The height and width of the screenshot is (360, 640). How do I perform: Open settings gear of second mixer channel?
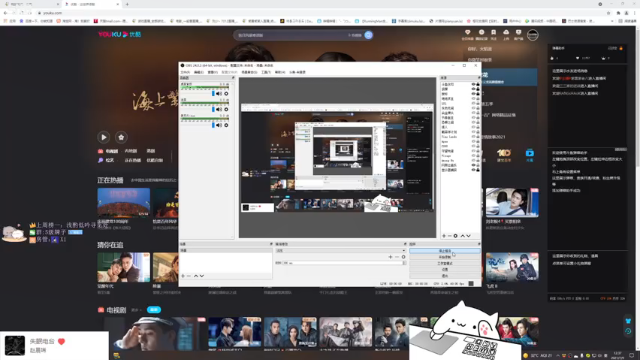[226, 109]
